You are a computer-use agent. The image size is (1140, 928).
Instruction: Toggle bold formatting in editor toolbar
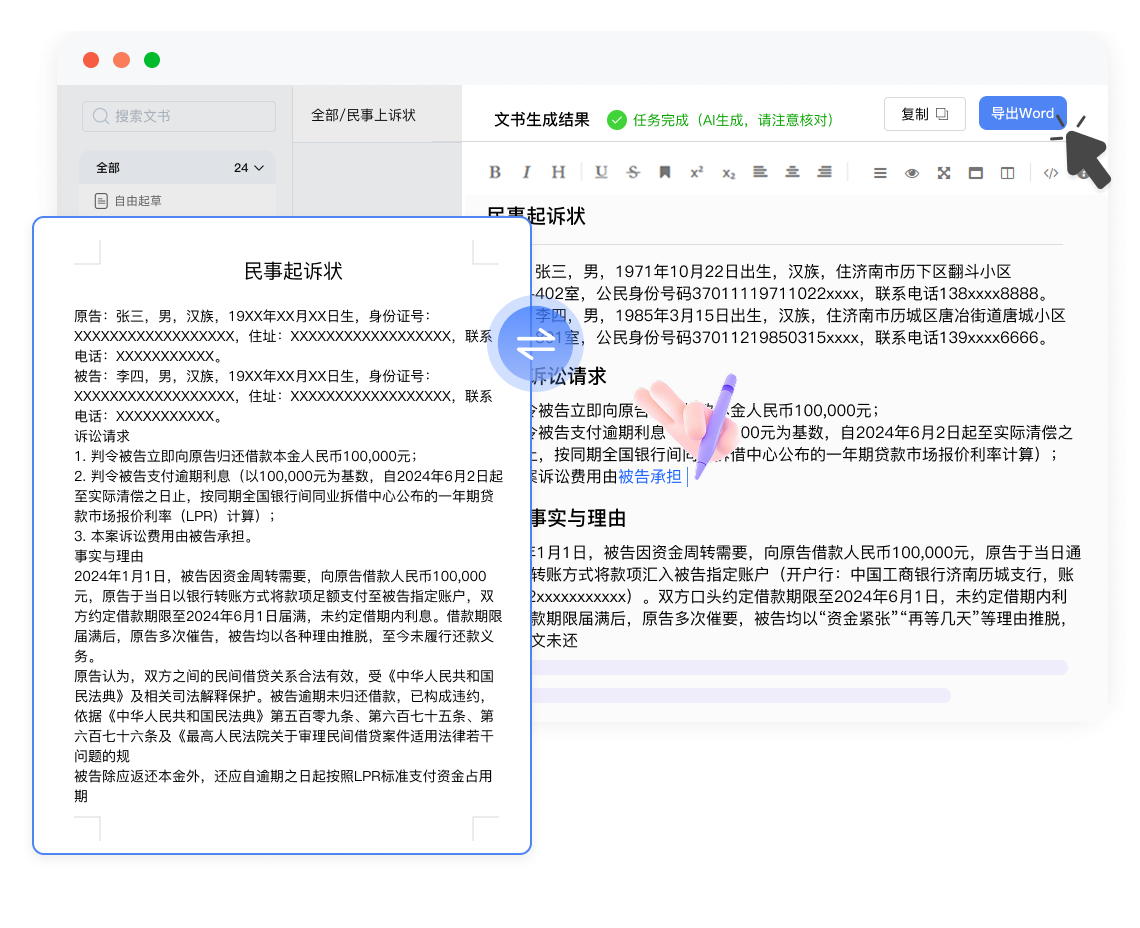(x=495, y=172)
